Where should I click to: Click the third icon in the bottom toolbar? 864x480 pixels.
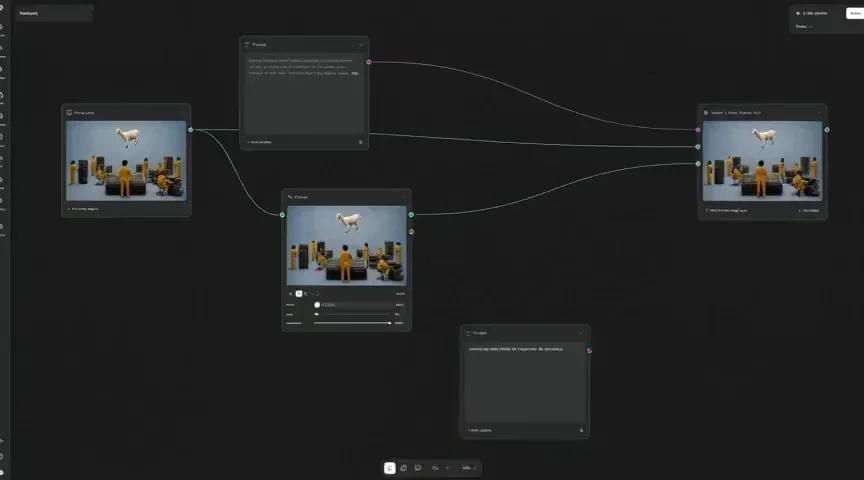[x=418, y=468]
